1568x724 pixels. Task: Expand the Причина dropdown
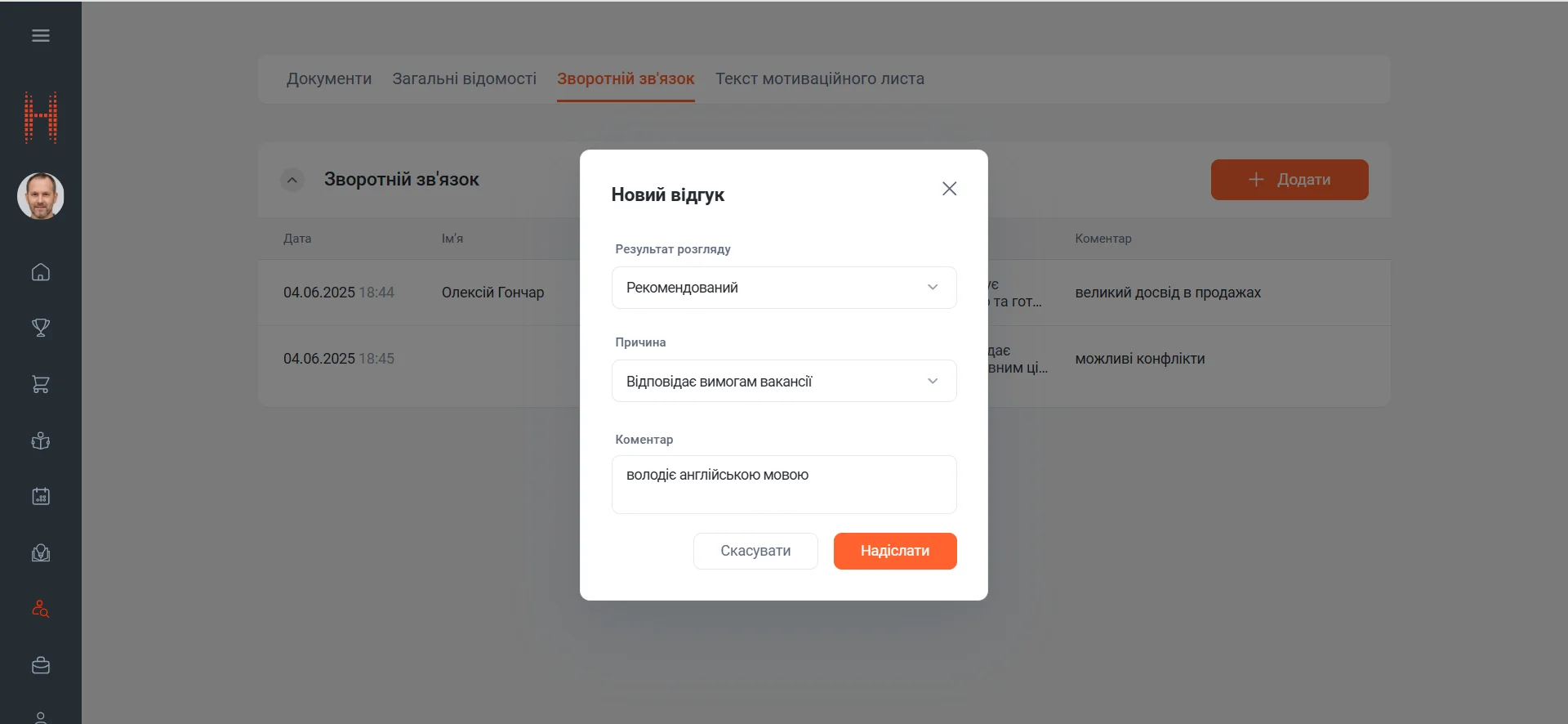tap(783, 382)
